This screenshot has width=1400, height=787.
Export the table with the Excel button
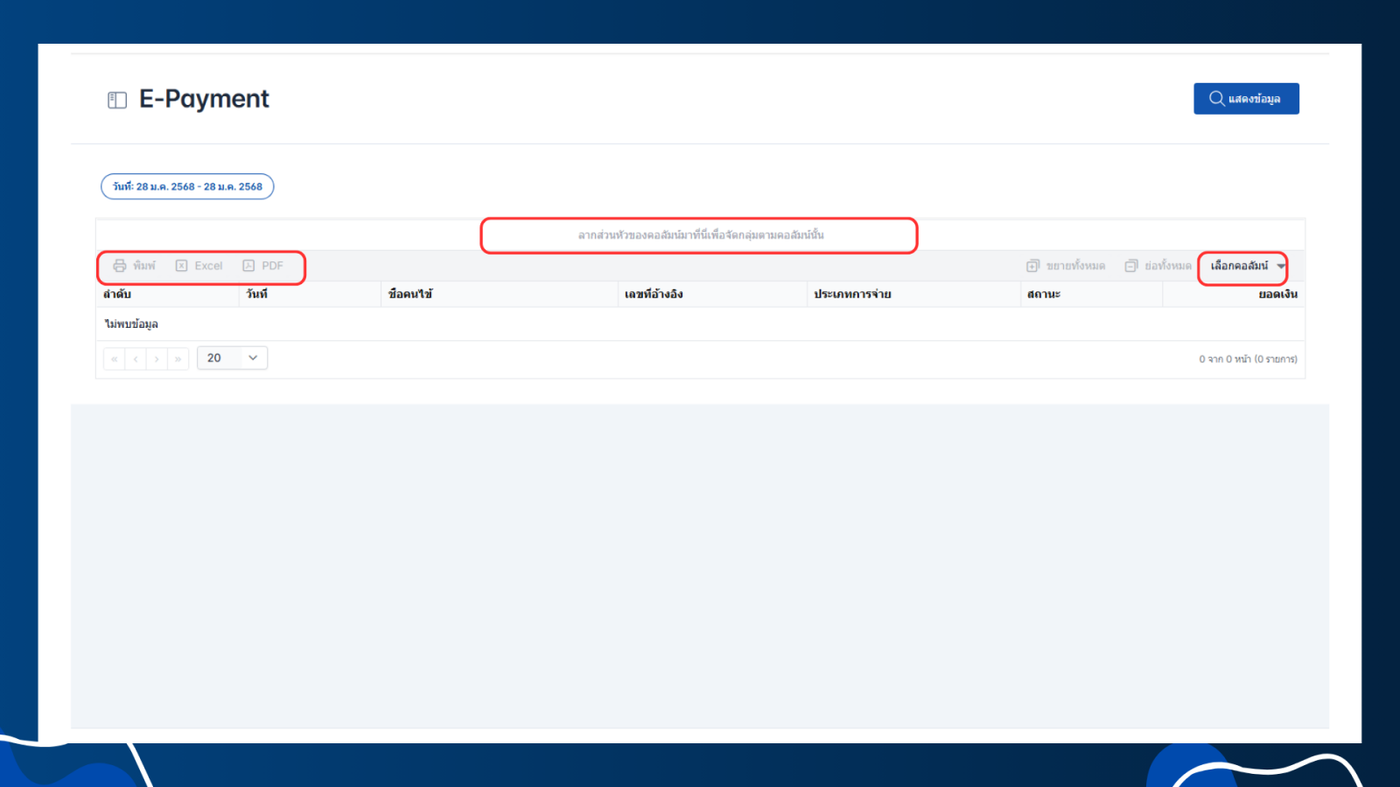coord(199,266)
